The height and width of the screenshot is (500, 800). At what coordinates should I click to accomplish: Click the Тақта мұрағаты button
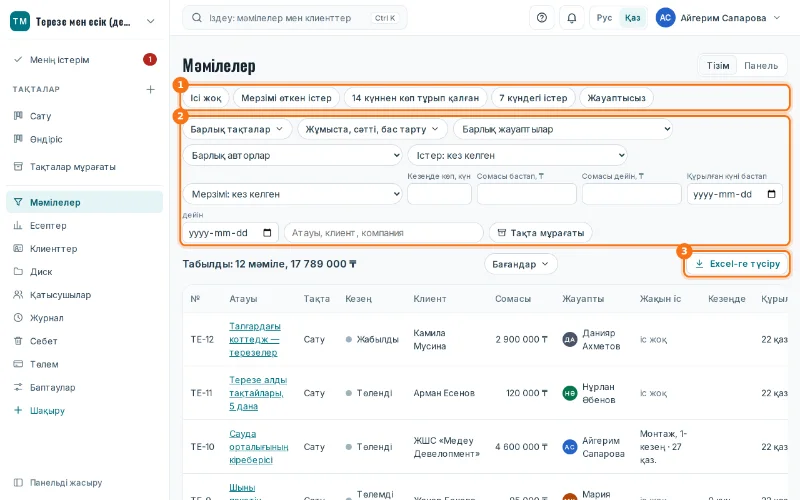pyautogui.click(x=541, y=233)
